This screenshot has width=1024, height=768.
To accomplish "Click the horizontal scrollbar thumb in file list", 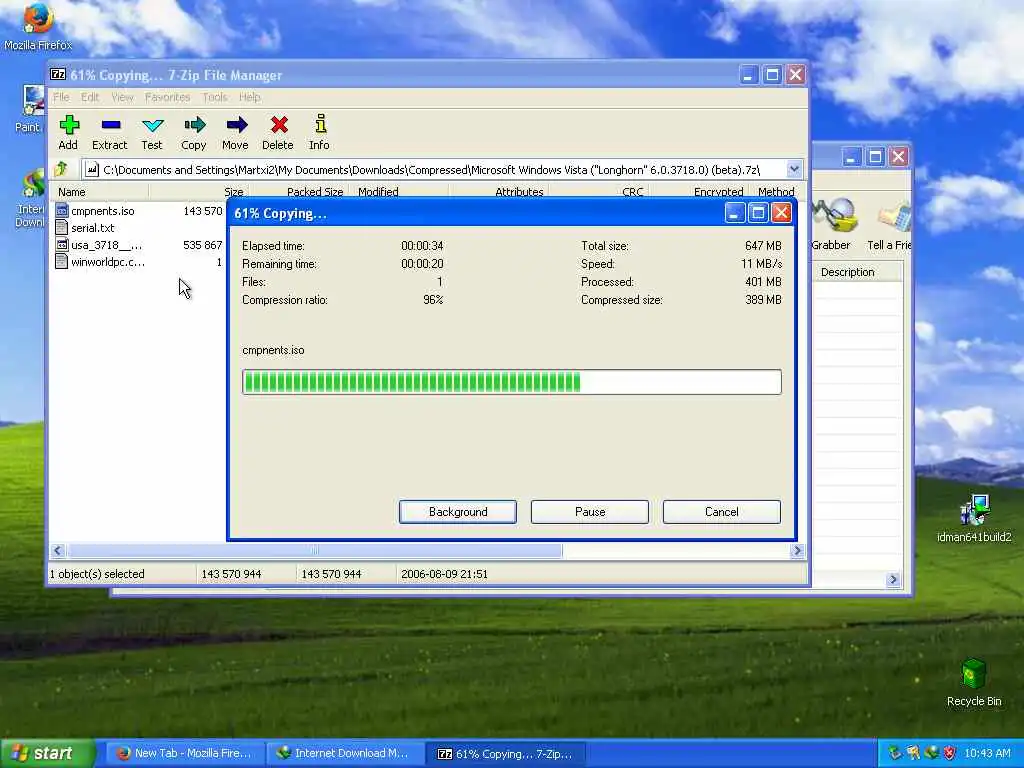I will coord(314,551).
